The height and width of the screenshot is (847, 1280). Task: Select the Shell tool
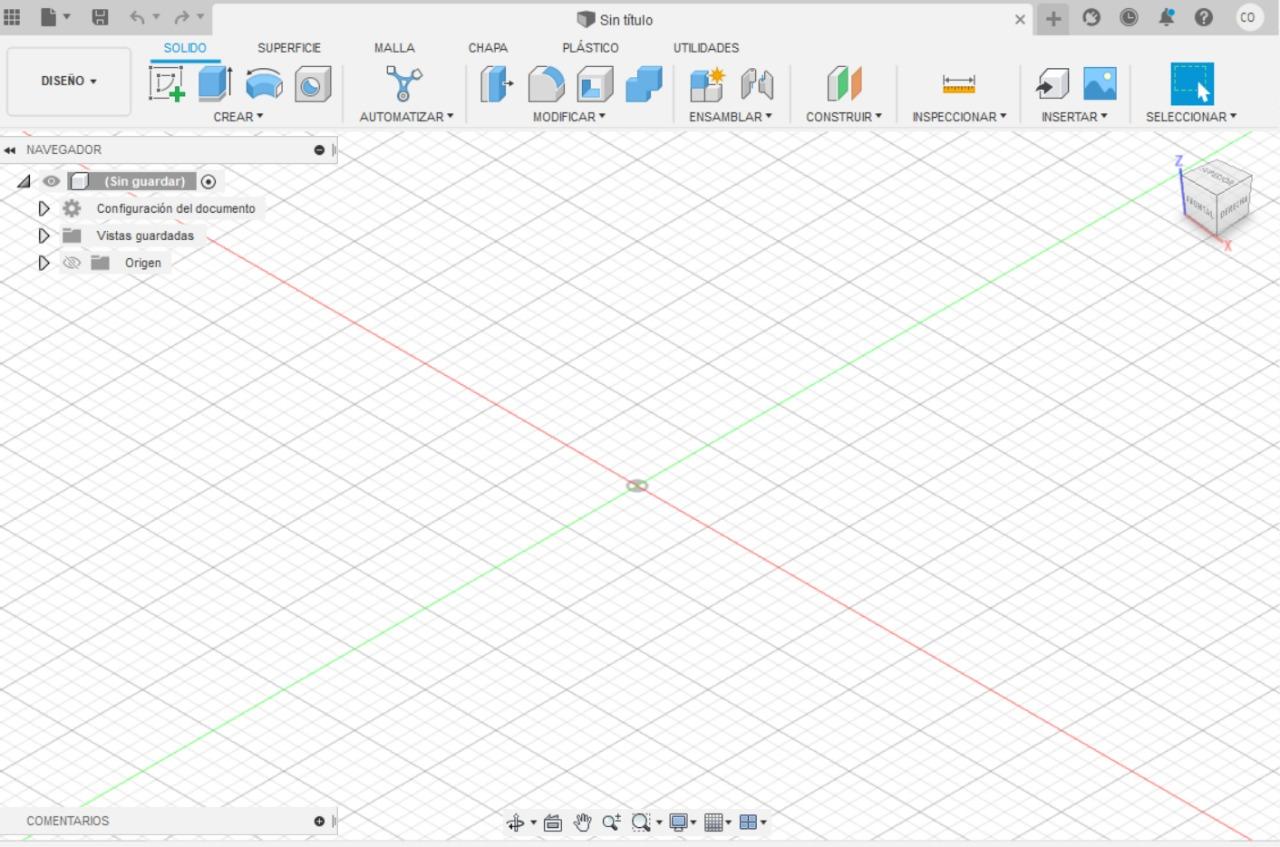click(595, 84)
